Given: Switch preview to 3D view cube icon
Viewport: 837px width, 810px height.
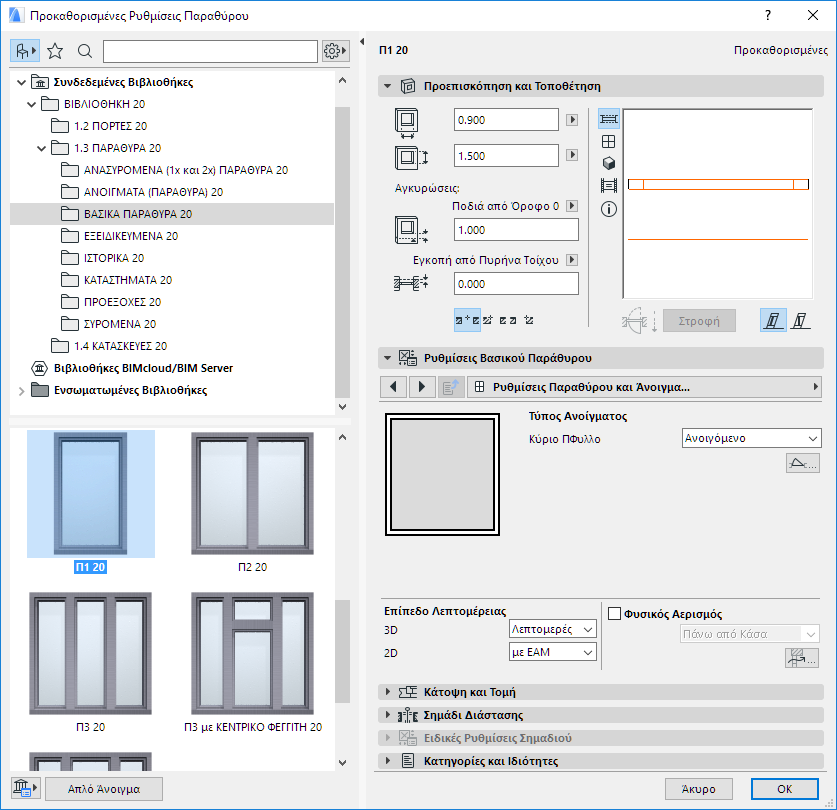Looking at the screenshot, I should (x=608, y=164).
